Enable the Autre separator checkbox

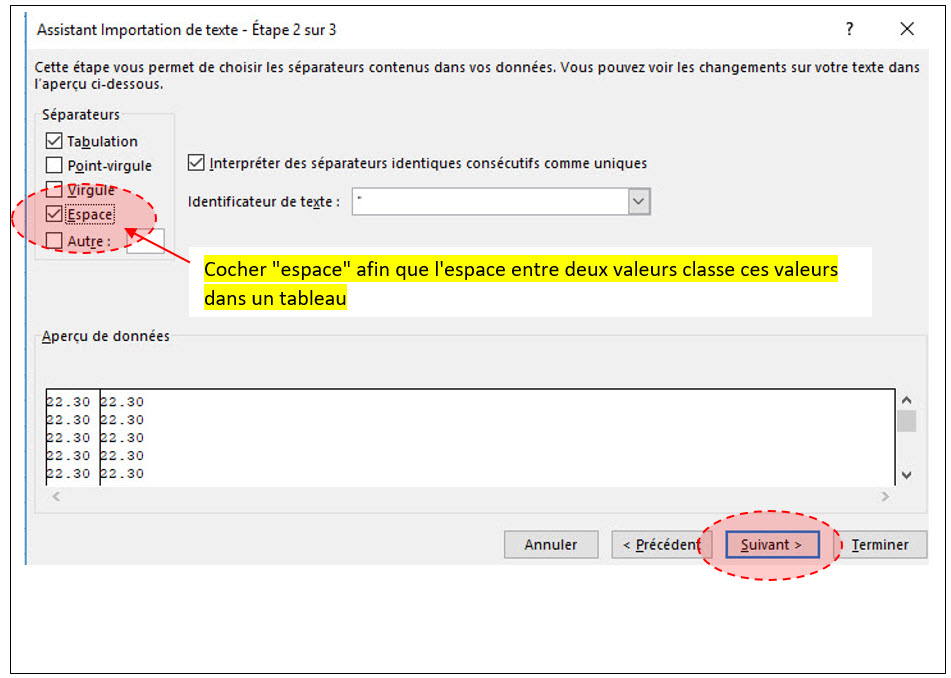click(x=54, y=241)
